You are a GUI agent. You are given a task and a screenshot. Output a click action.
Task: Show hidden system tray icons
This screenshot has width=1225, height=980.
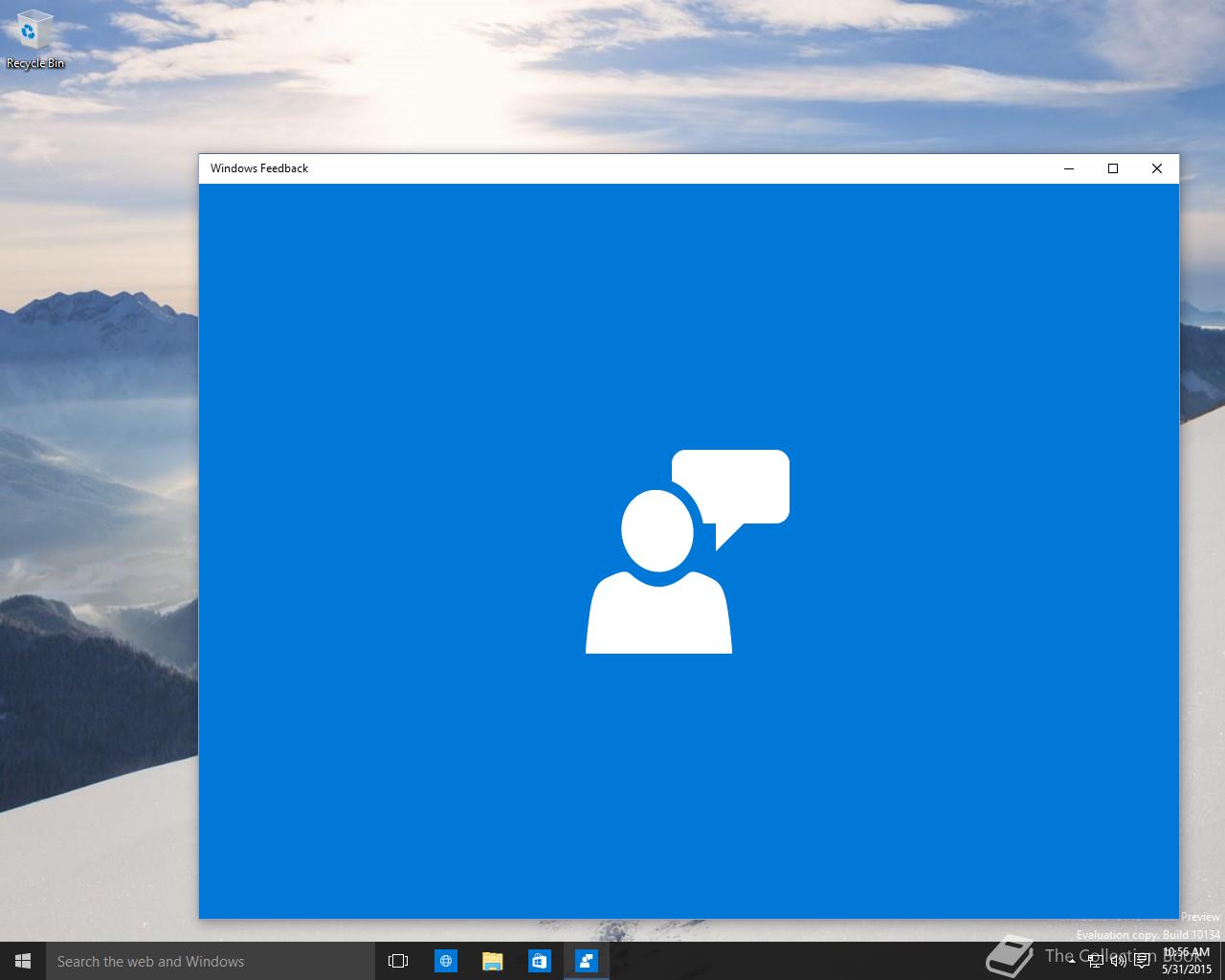pos(1072,961)
